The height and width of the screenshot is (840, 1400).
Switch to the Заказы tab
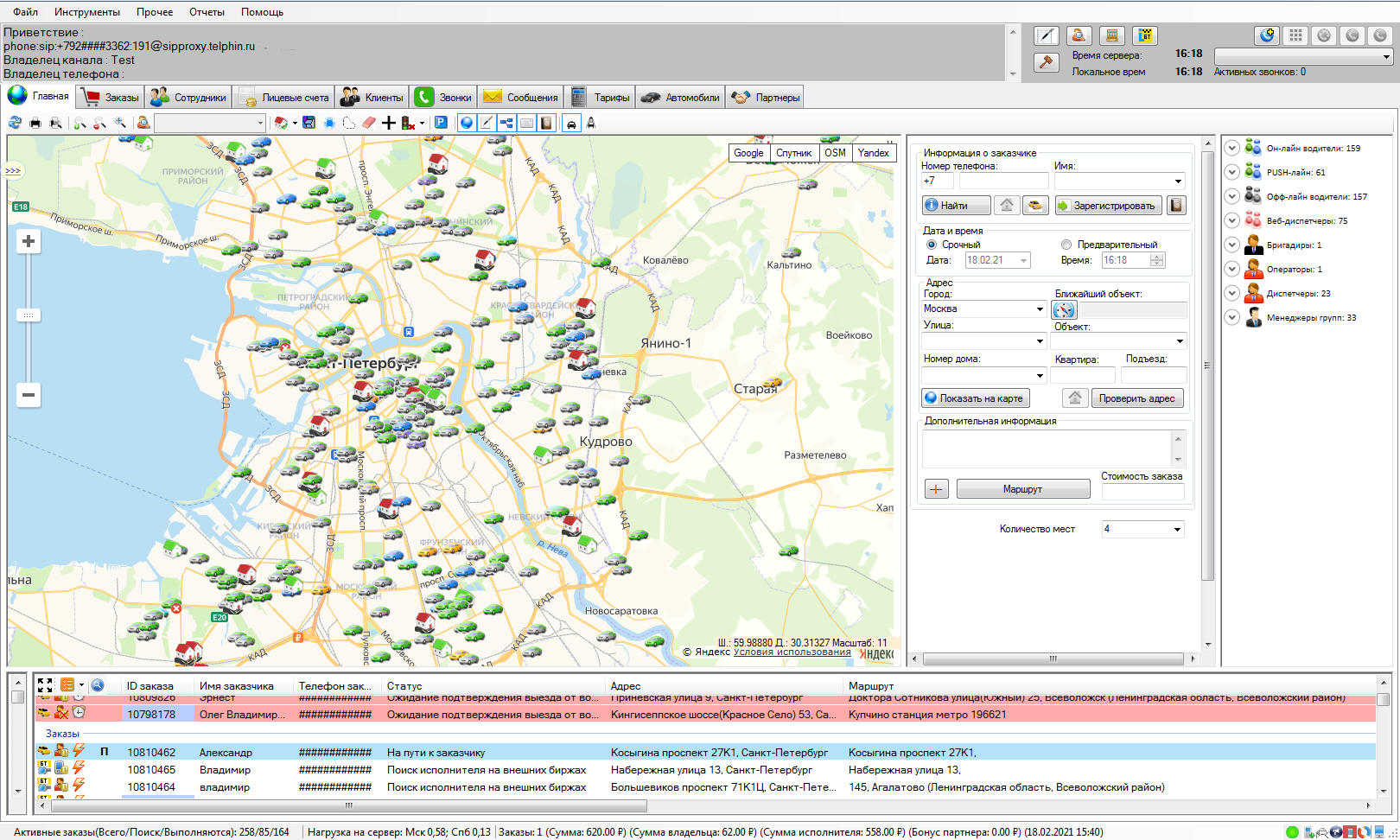(x=111, y=97)
